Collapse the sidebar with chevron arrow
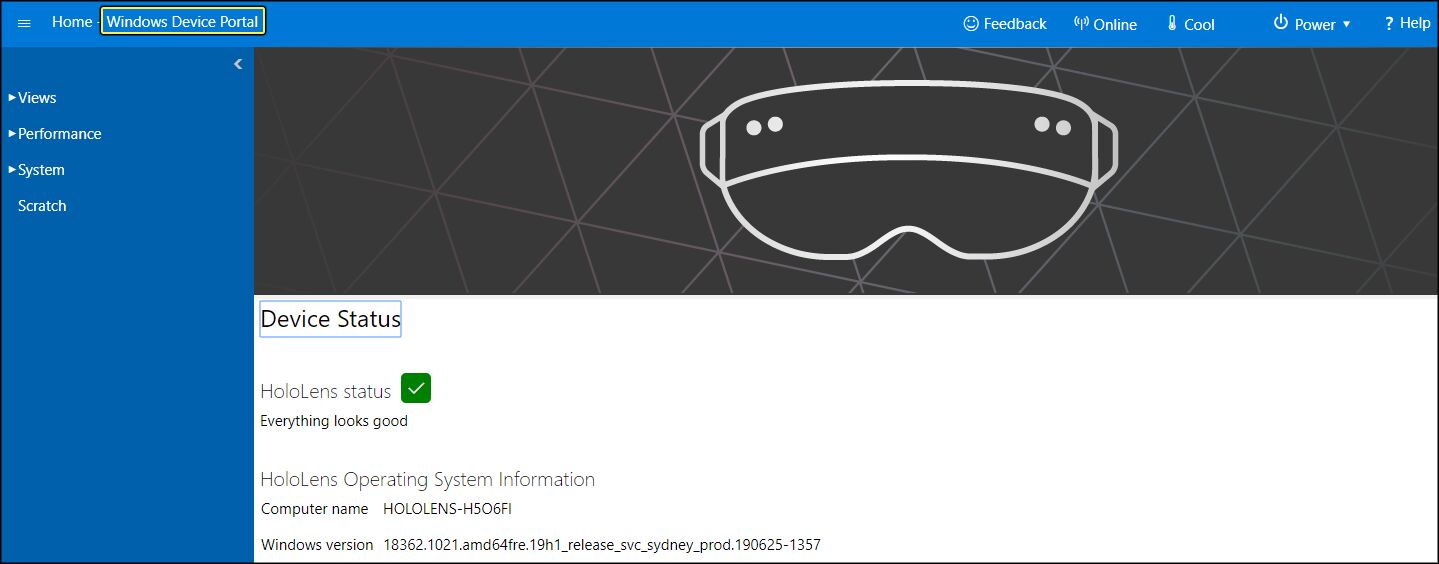 click(x=238, y=64)
